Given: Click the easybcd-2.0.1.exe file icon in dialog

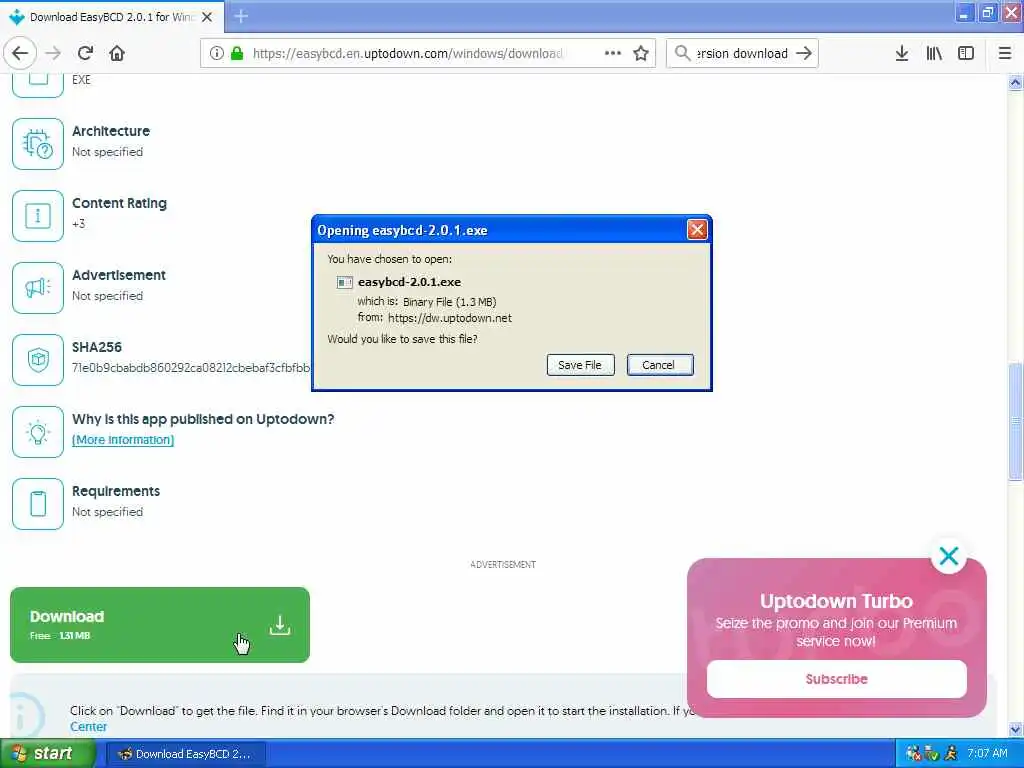Looking at the screenshot, I should click(x=344, y=282).
